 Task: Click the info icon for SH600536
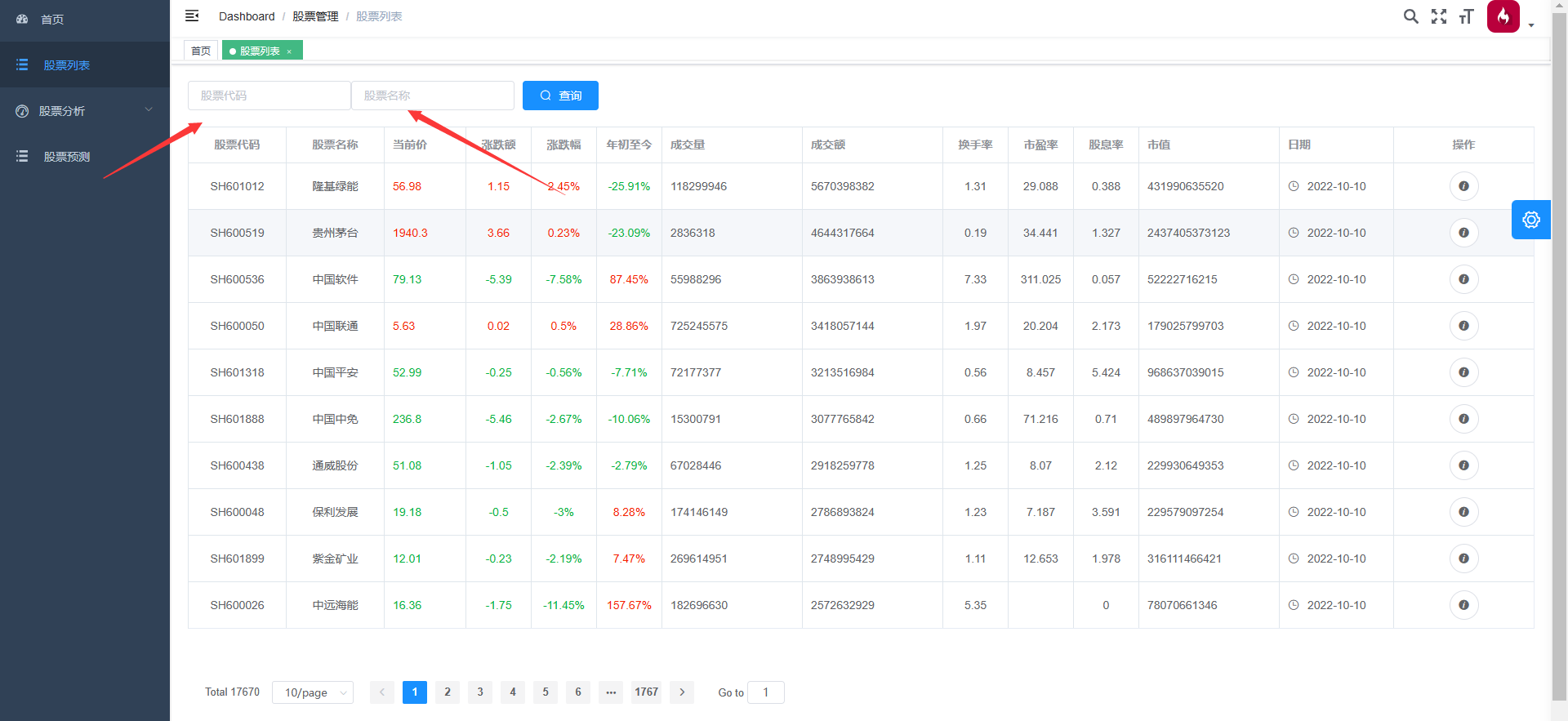coord(1463,279)
